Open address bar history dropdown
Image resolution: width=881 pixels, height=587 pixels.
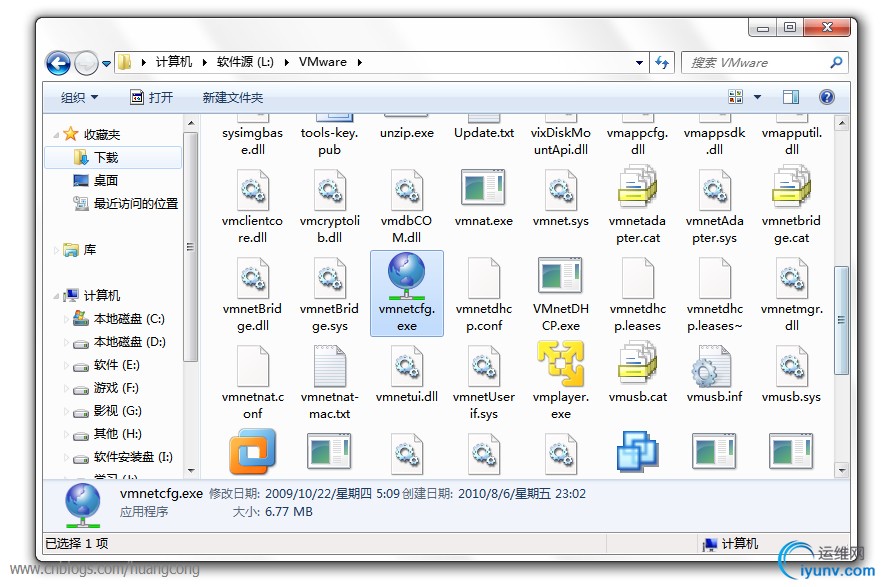[639, 62]
